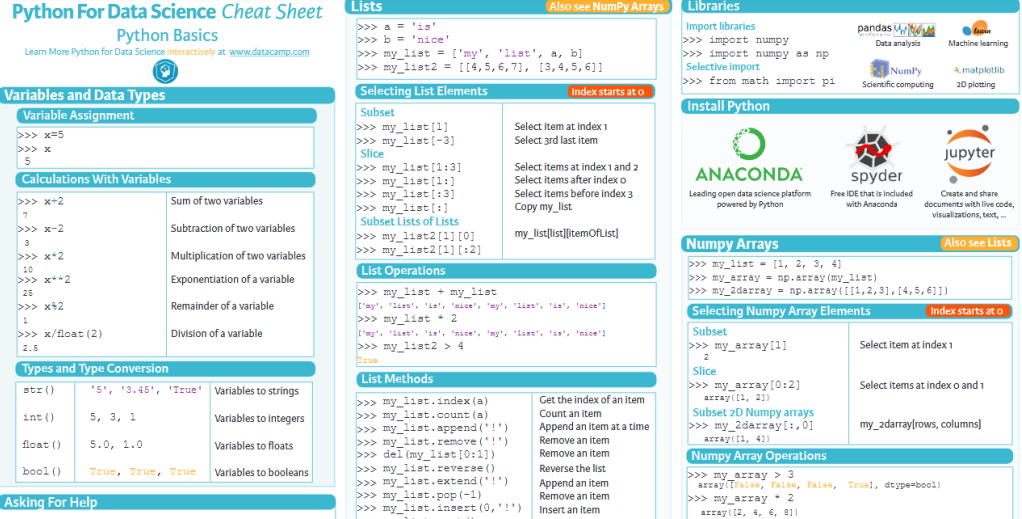Click the Anaconda logo
This screenshot has width=1022, height=519.
coord(749,156)
